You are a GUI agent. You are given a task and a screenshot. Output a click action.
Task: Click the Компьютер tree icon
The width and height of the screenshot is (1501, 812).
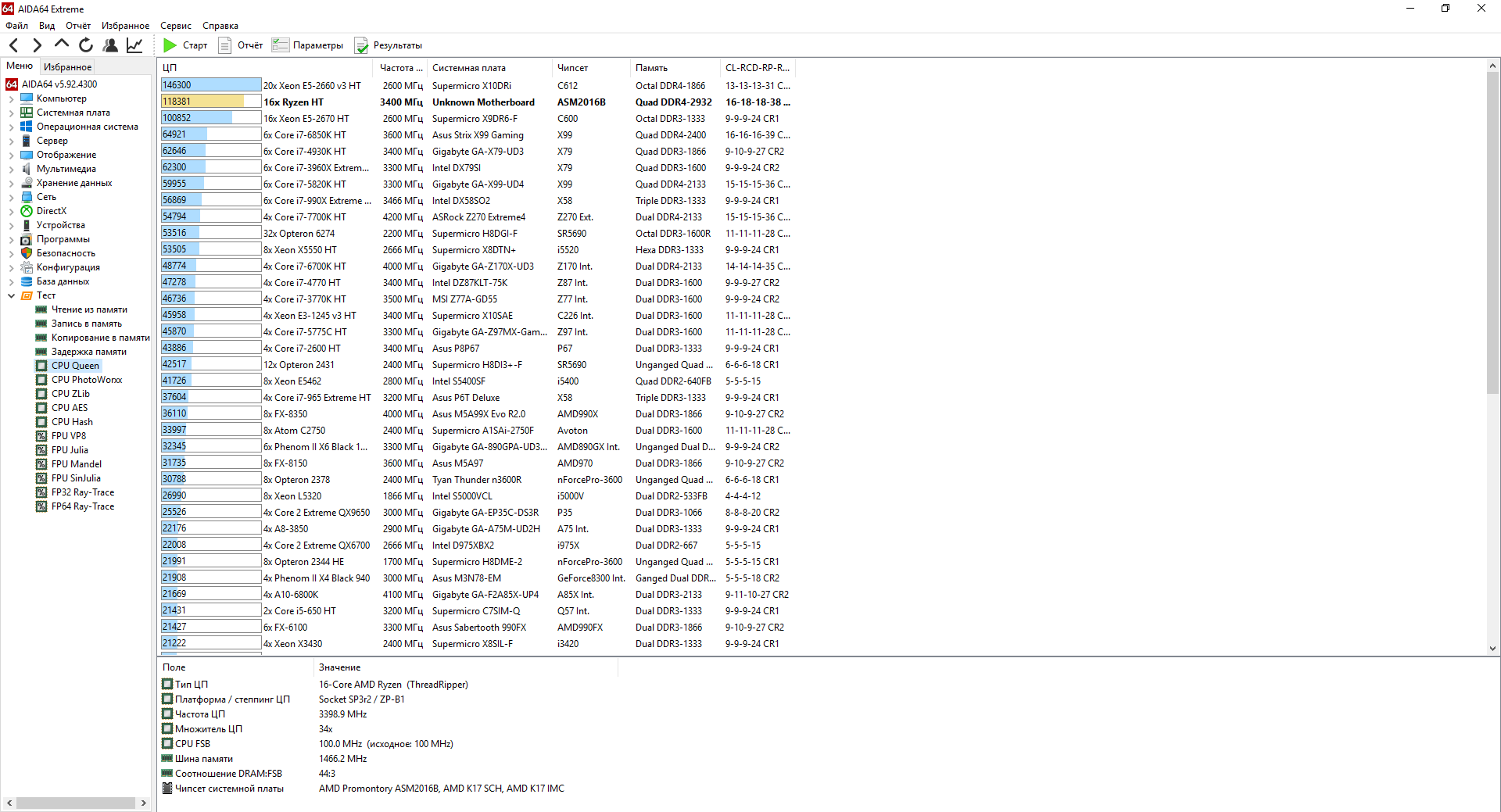[x=27, y=98]
